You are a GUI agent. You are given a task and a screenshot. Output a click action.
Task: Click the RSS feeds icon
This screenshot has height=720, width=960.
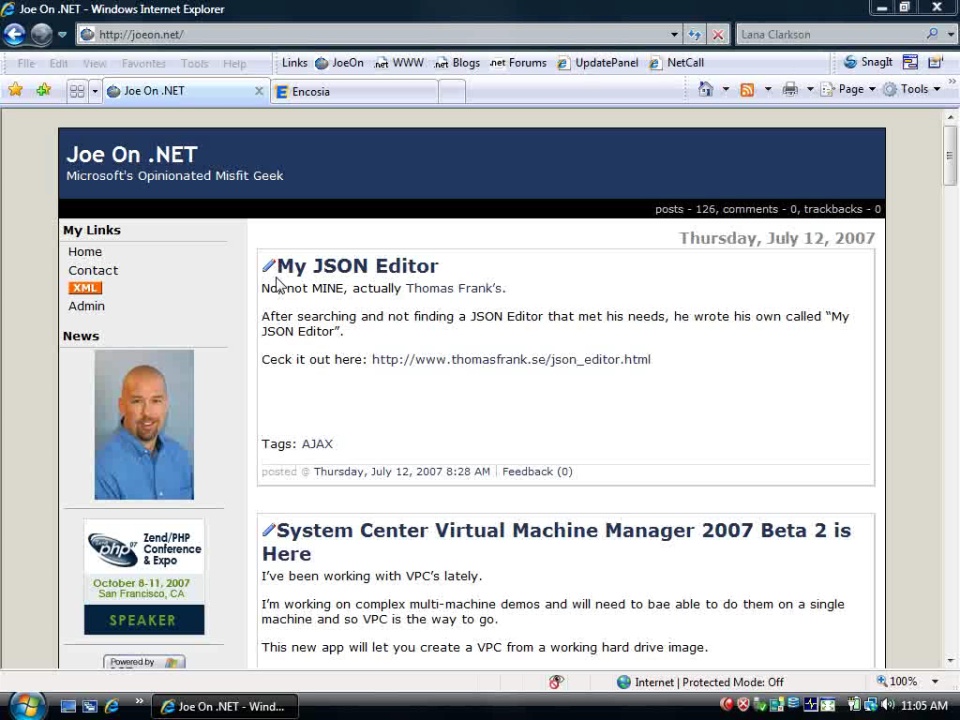point(747,89)
